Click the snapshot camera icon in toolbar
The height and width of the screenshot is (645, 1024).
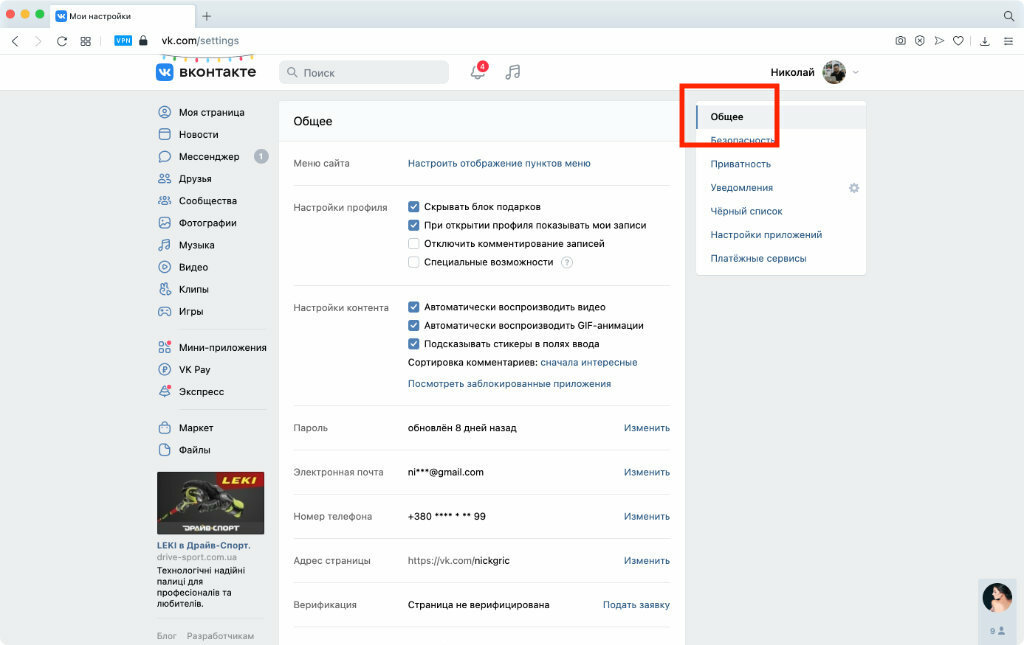pyautogui.click(x=901, y=40)
